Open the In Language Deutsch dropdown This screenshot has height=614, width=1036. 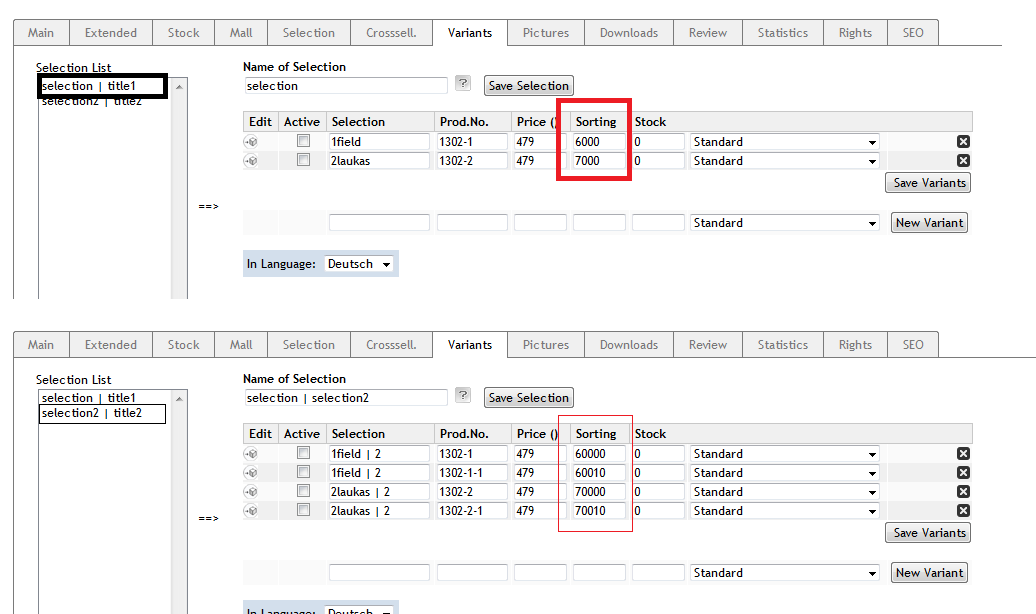point(359,264)
